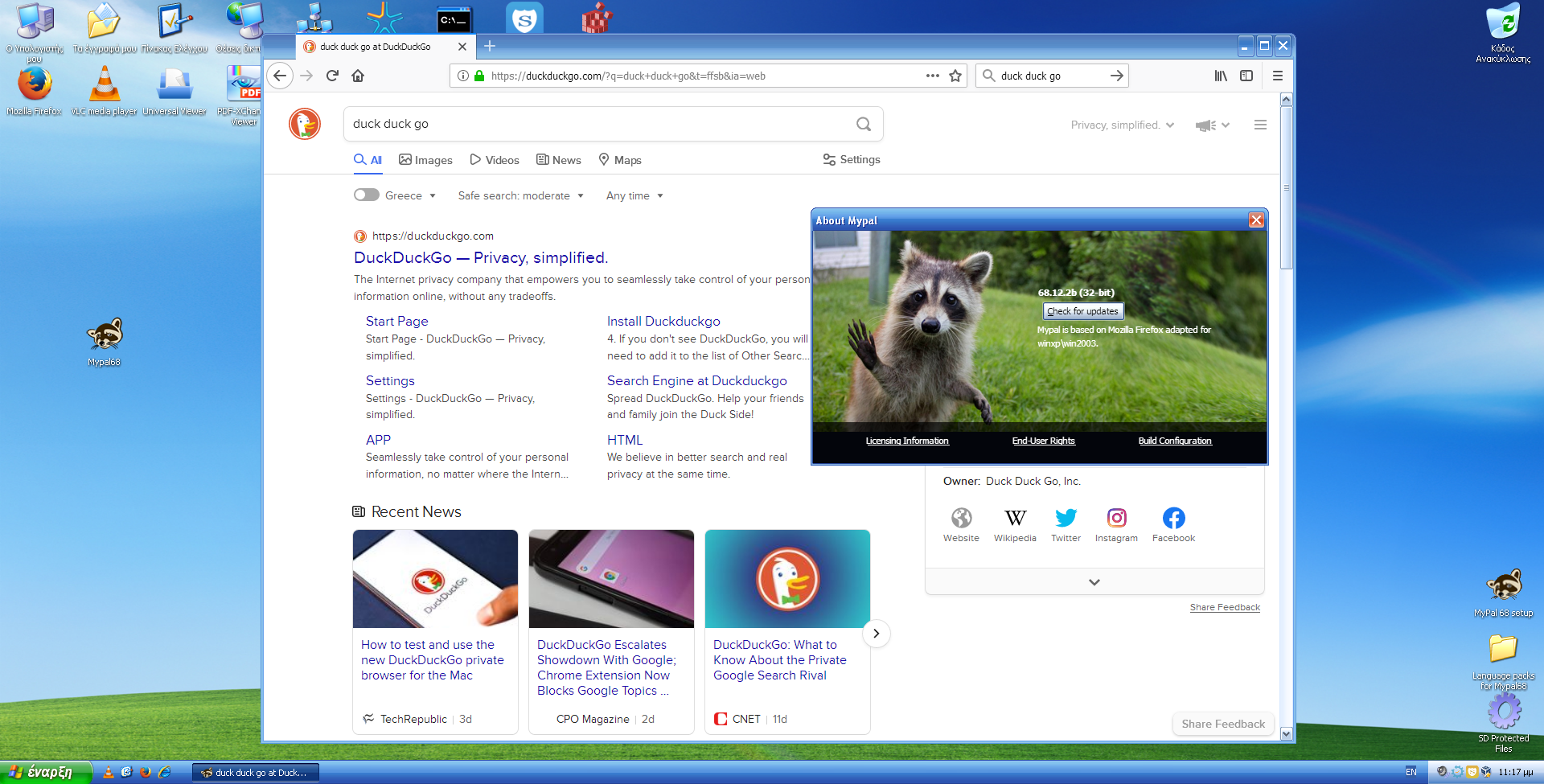Open the DuckDuckGo hamburger menu

click(x=1260, y=125)
